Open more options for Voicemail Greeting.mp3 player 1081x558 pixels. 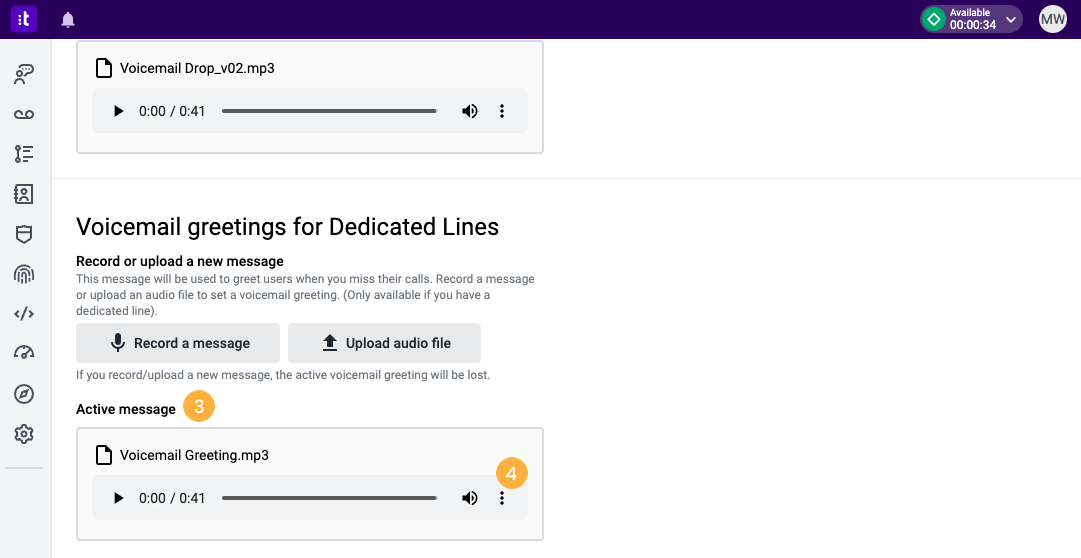coord(502,498)
